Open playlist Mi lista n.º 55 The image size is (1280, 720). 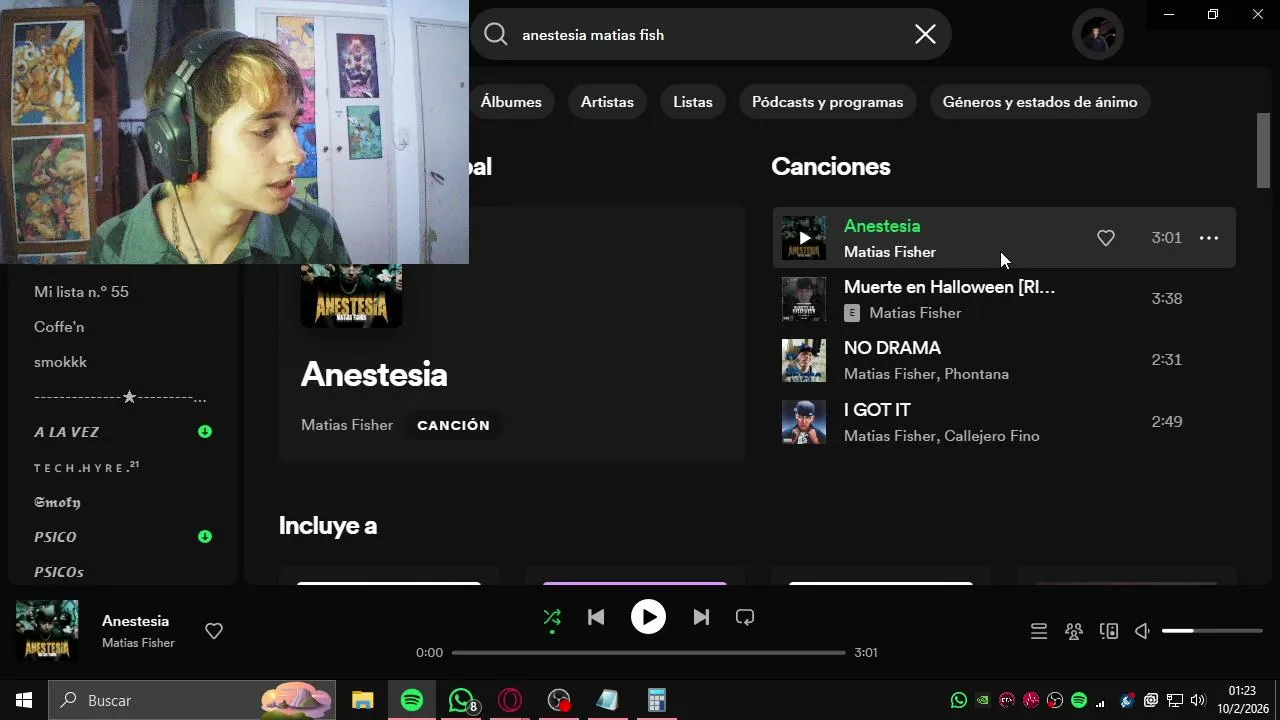point(81,292)
